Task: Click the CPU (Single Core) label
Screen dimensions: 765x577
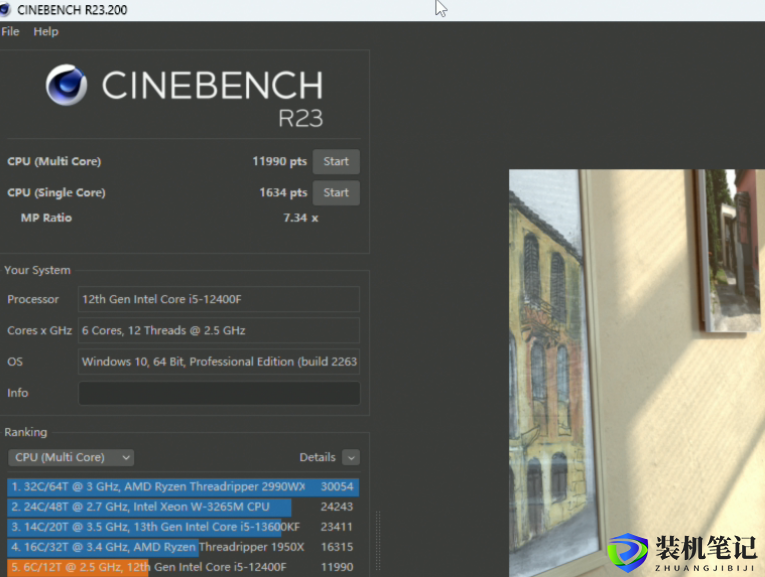Action: coord(56,193)
